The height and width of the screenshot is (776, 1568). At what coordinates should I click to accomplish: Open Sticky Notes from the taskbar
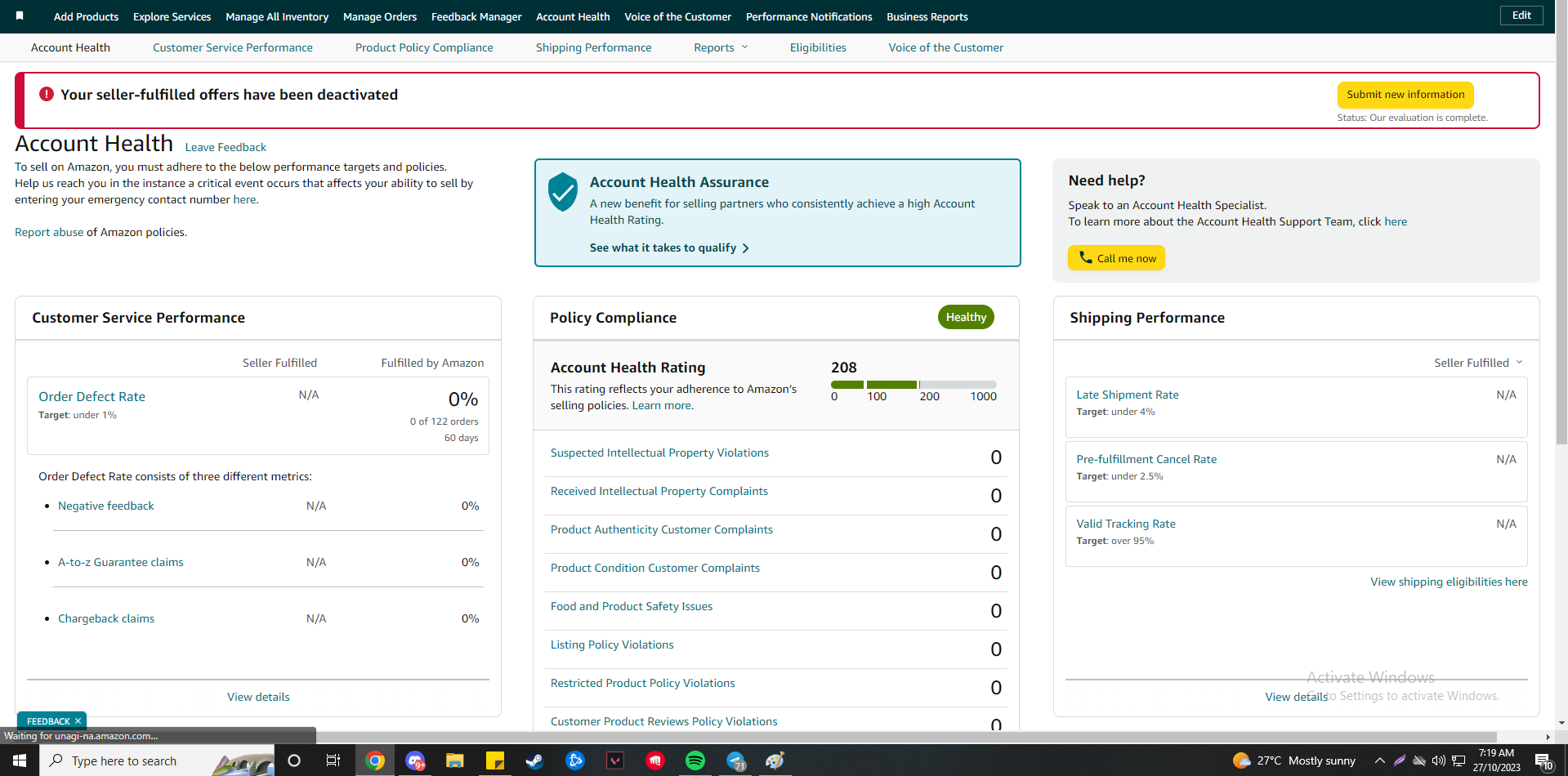[x=495, y=760]
